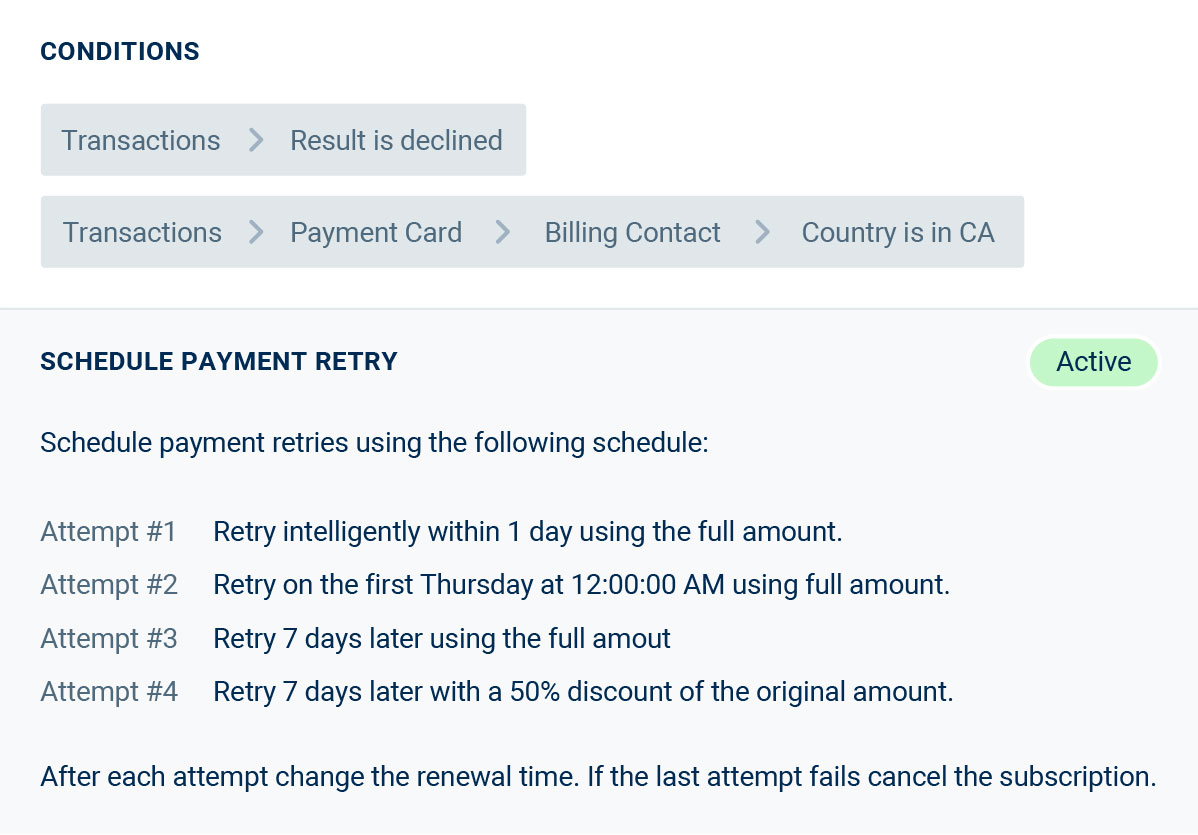Click the chevron before "Result is declined"
Viewport: 1198px width, 835px height.
coord(256,140)
